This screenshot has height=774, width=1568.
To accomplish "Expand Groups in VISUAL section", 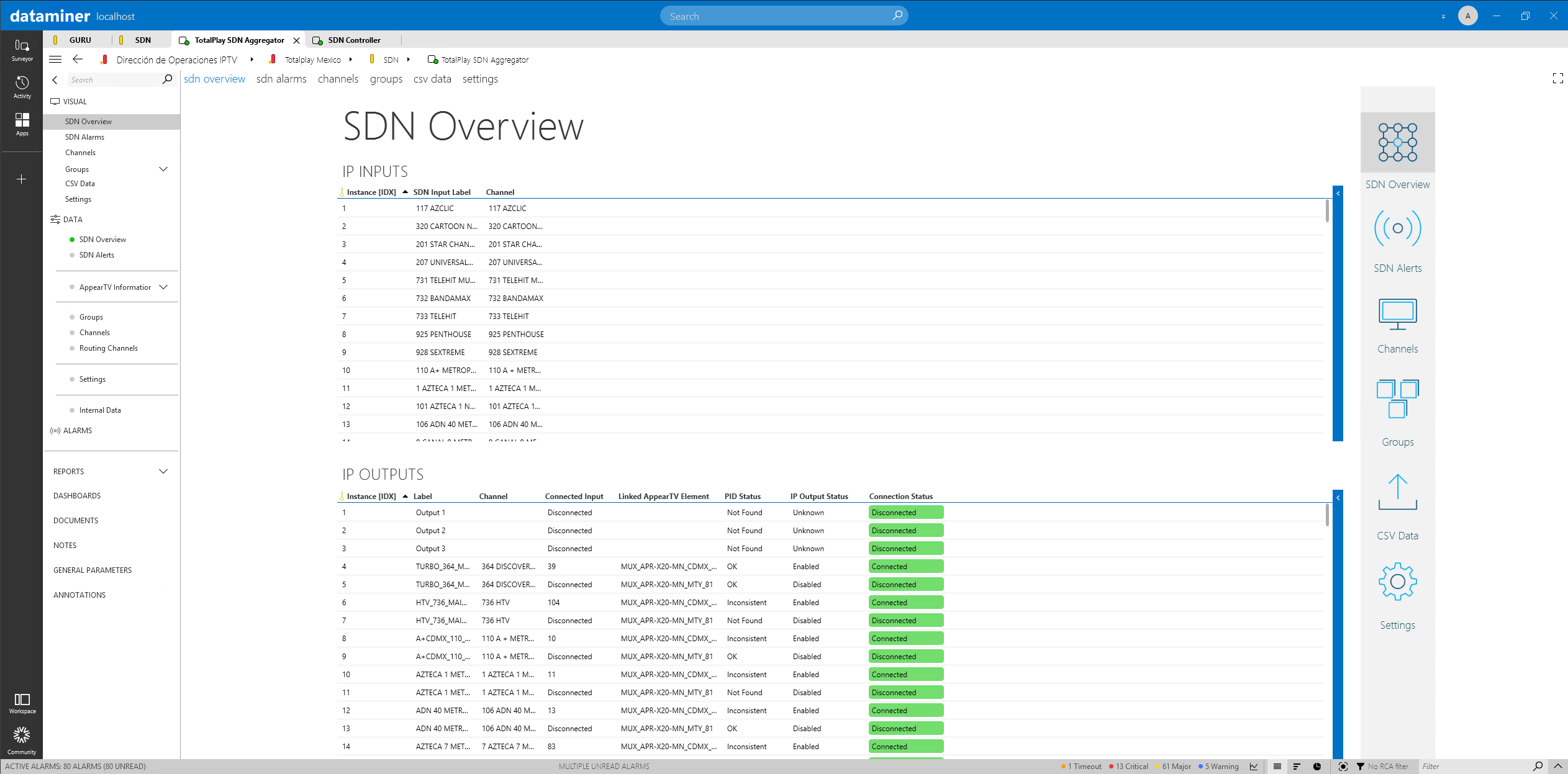I will (x=163, y=169).
